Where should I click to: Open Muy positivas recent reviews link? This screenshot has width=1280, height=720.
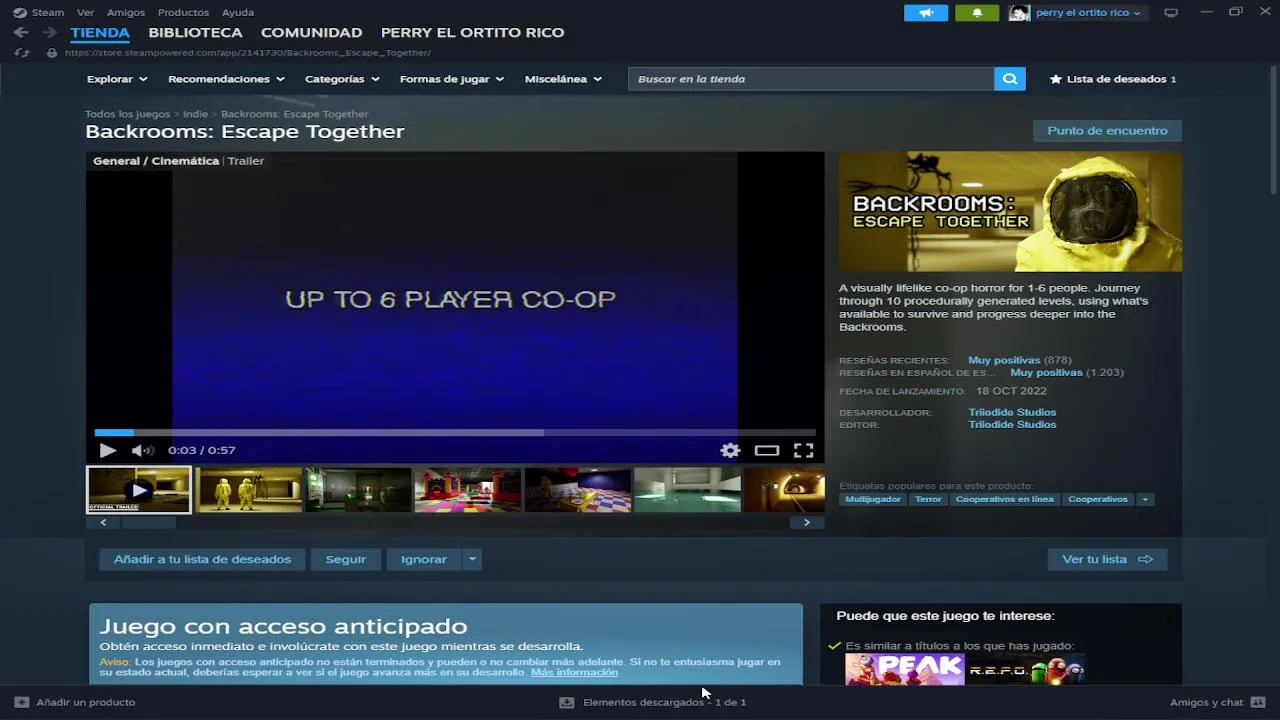click(1004, 360)
